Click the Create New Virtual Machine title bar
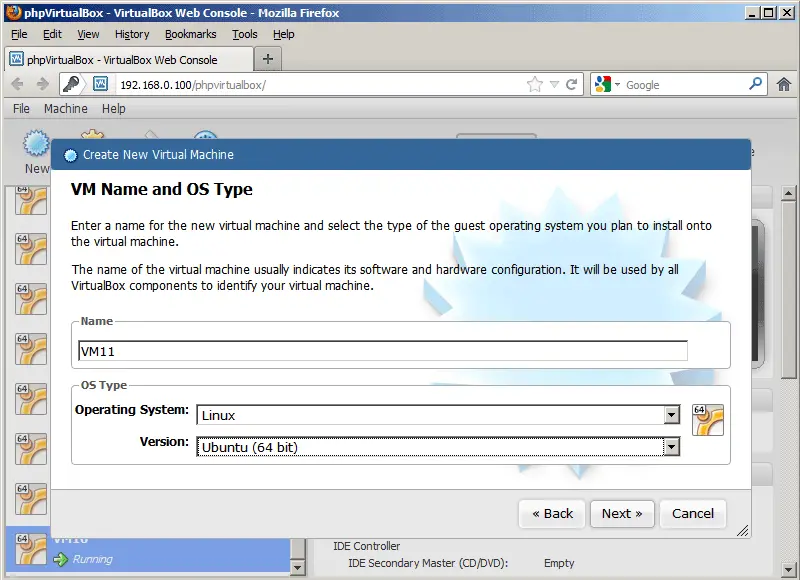This screenshot has width=800, height=580. (x=401, y=155)
